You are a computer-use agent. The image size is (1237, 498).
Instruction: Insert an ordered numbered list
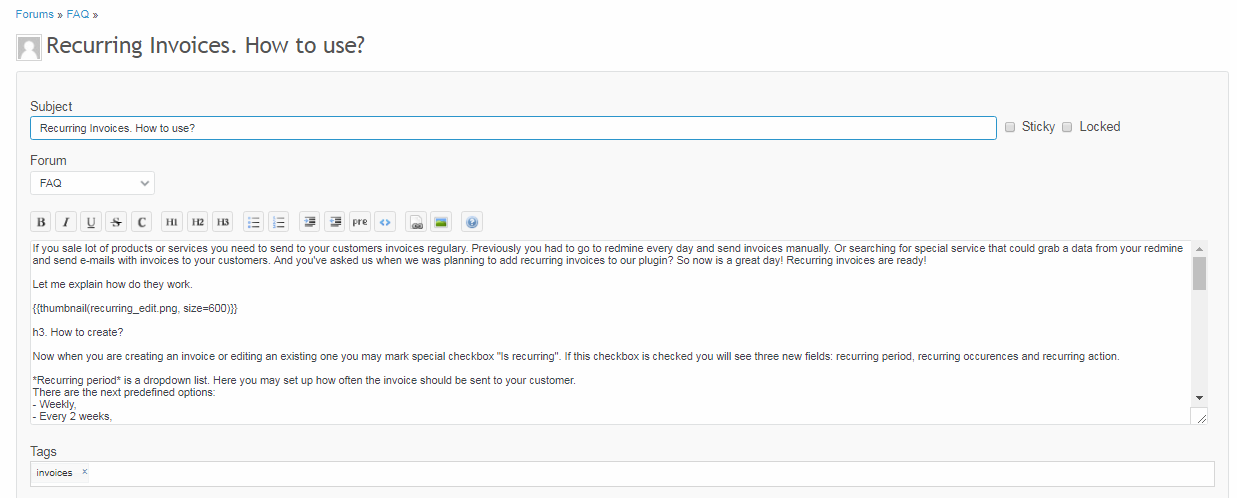click(x=279, y=222)
